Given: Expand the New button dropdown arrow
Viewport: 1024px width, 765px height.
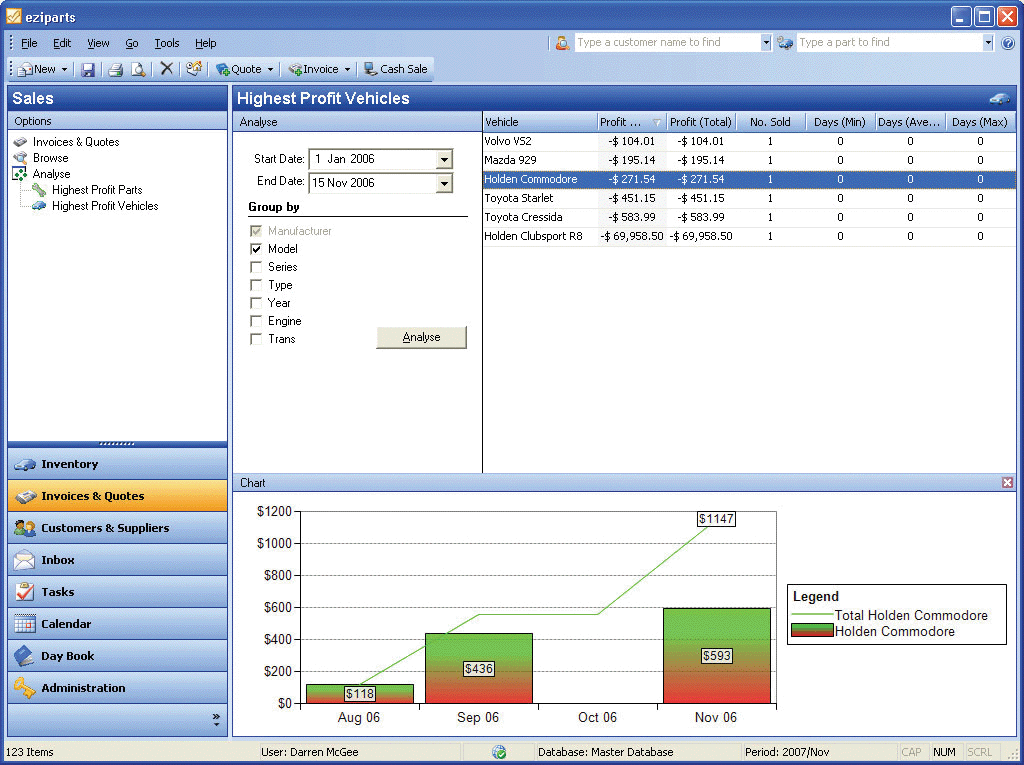Looking at the screenshot, I should tap(65, 69).
